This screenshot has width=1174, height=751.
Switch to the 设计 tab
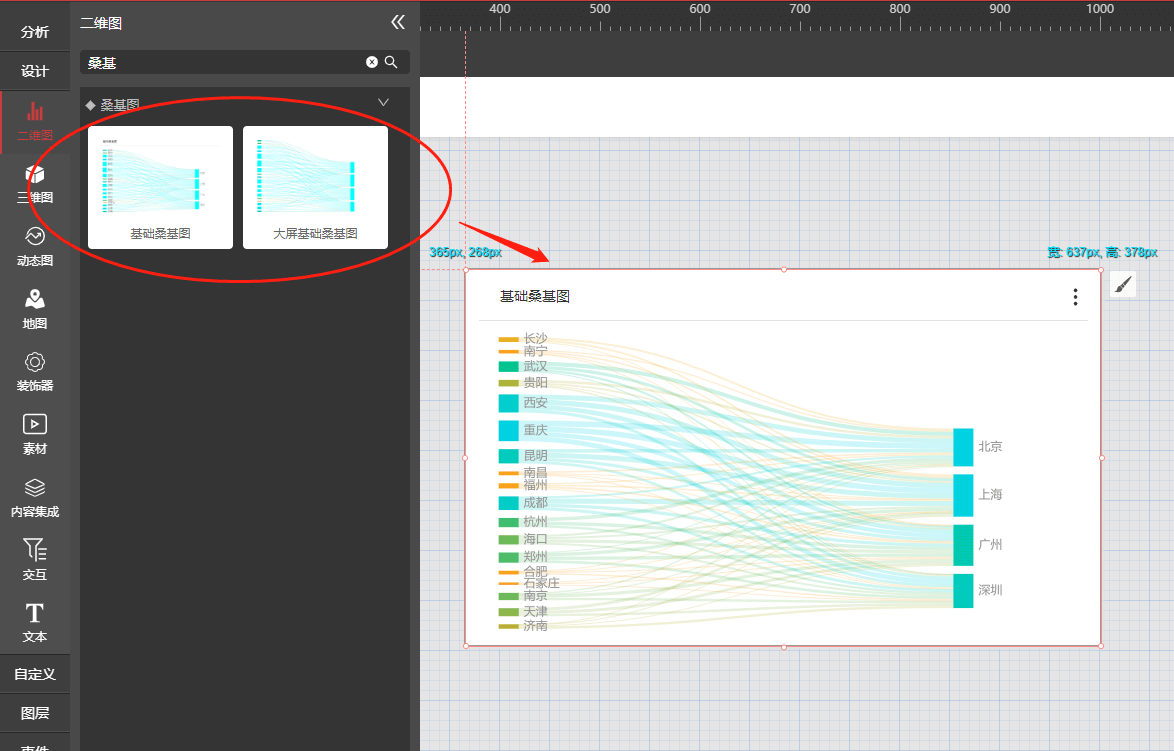pyautogui.click(x=35, y=71)
